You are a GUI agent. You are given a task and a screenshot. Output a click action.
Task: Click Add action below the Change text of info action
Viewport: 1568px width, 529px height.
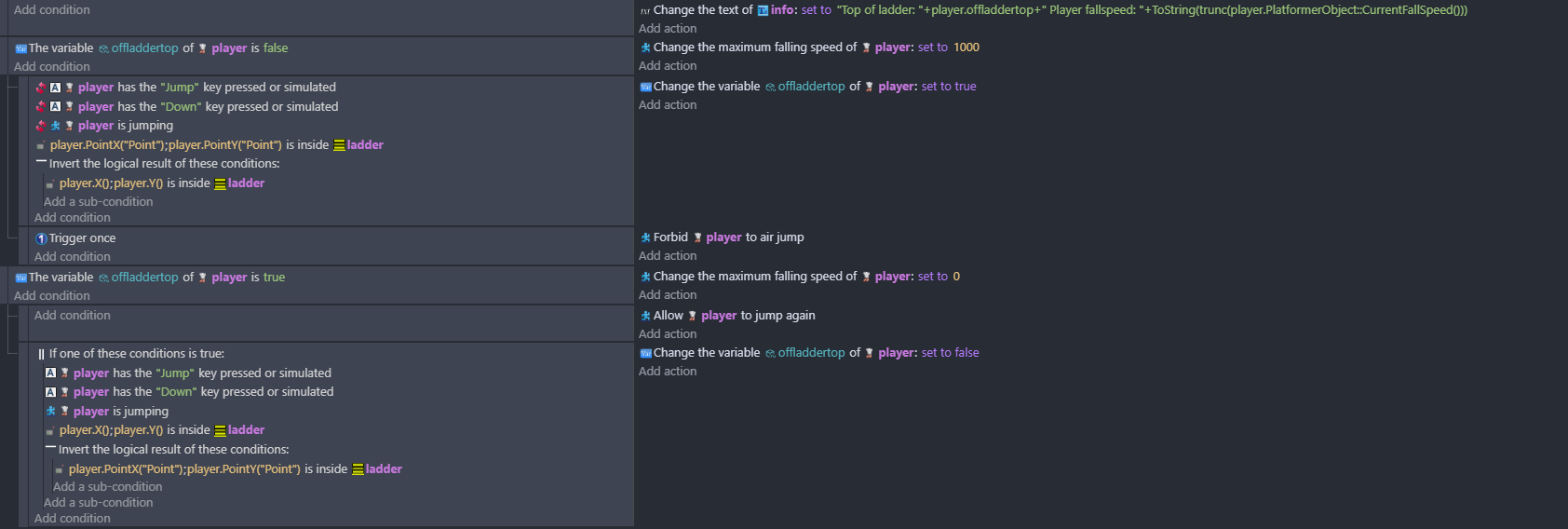668,29
